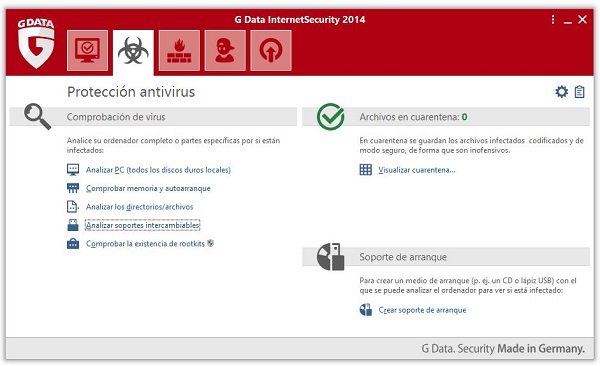Click the magnifying glass virus check icon
The height and width of the screenshot is (366, 600).
37,116
